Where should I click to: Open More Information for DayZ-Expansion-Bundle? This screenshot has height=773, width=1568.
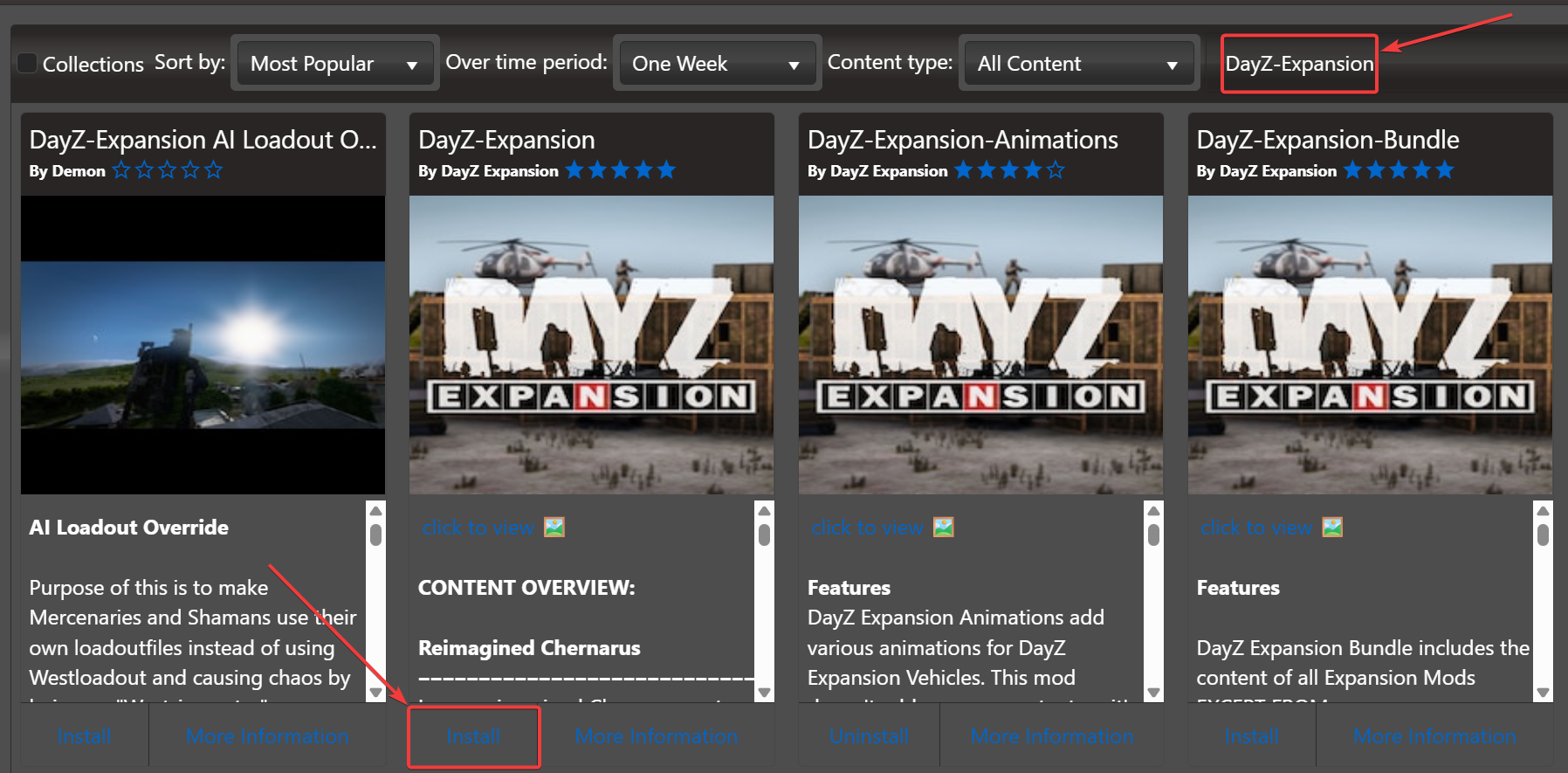click(x=1434, y=736)
